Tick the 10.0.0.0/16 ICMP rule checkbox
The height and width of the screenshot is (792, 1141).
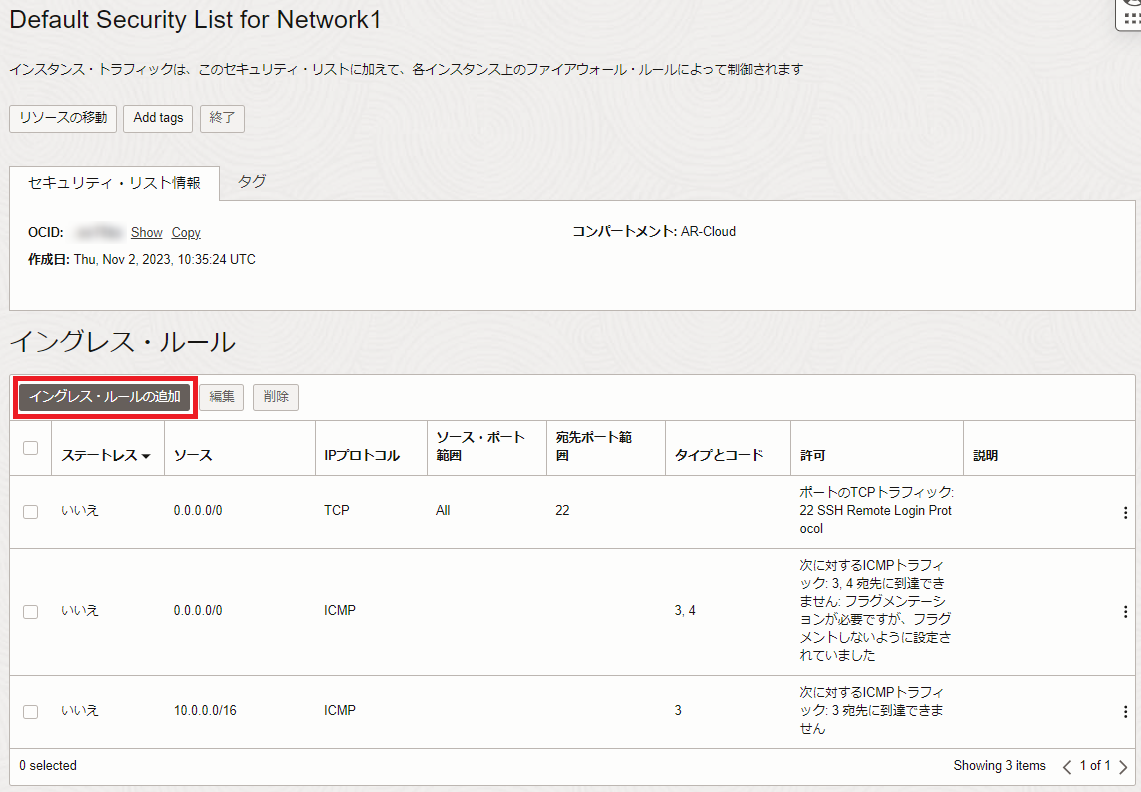tap(30, 711)
